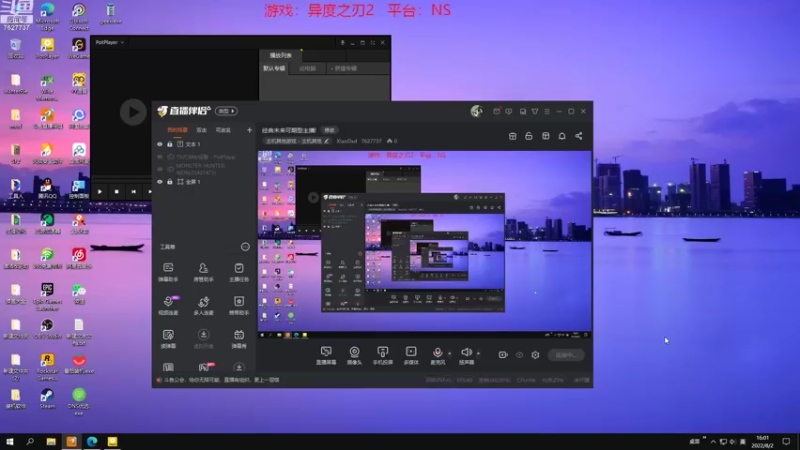Open Microsoft Edge from the taskbar
Viewport: 800px width, 450px height.
[92, 441]
